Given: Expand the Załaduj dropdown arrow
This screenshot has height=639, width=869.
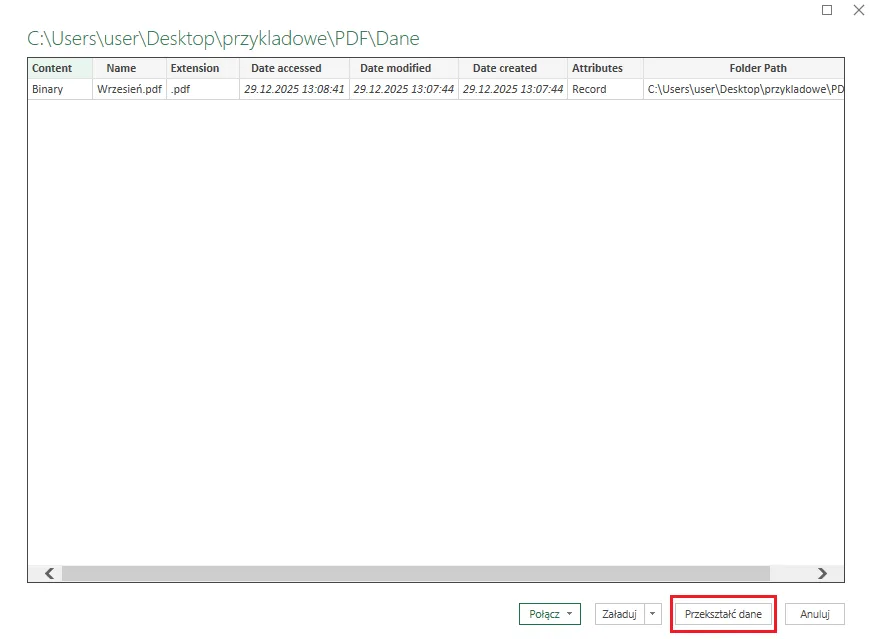Looking at the screenshot, I should point(653,614).
